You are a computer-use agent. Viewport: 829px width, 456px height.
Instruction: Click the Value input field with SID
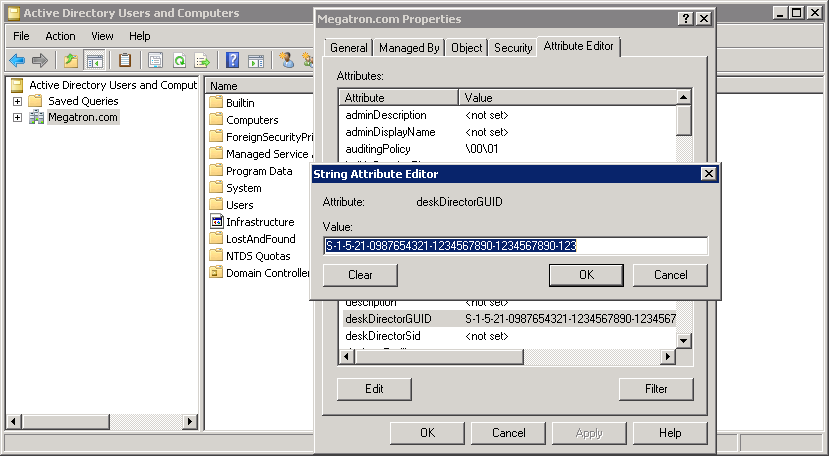515,245
